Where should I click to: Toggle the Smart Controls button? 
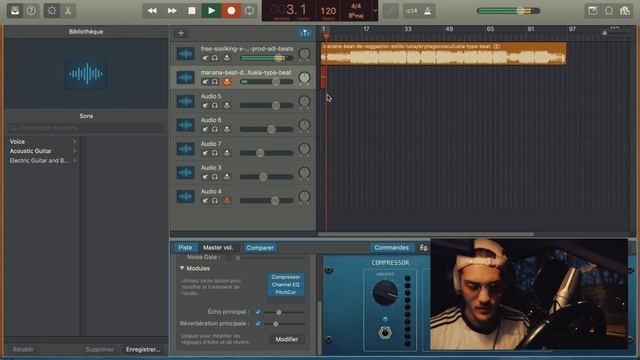[x=52, y=11]
